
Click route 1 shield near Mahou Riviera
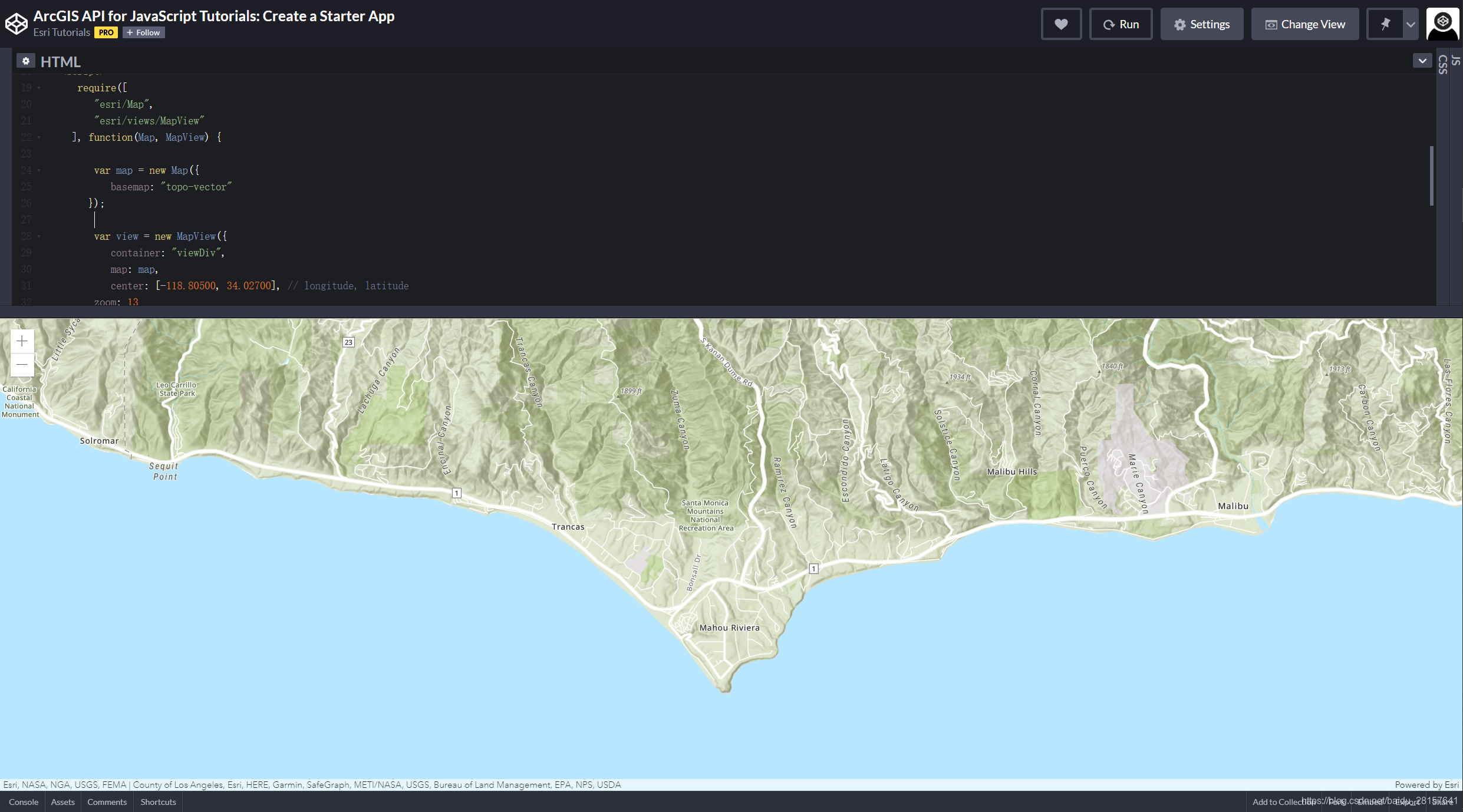click(813, 569)
